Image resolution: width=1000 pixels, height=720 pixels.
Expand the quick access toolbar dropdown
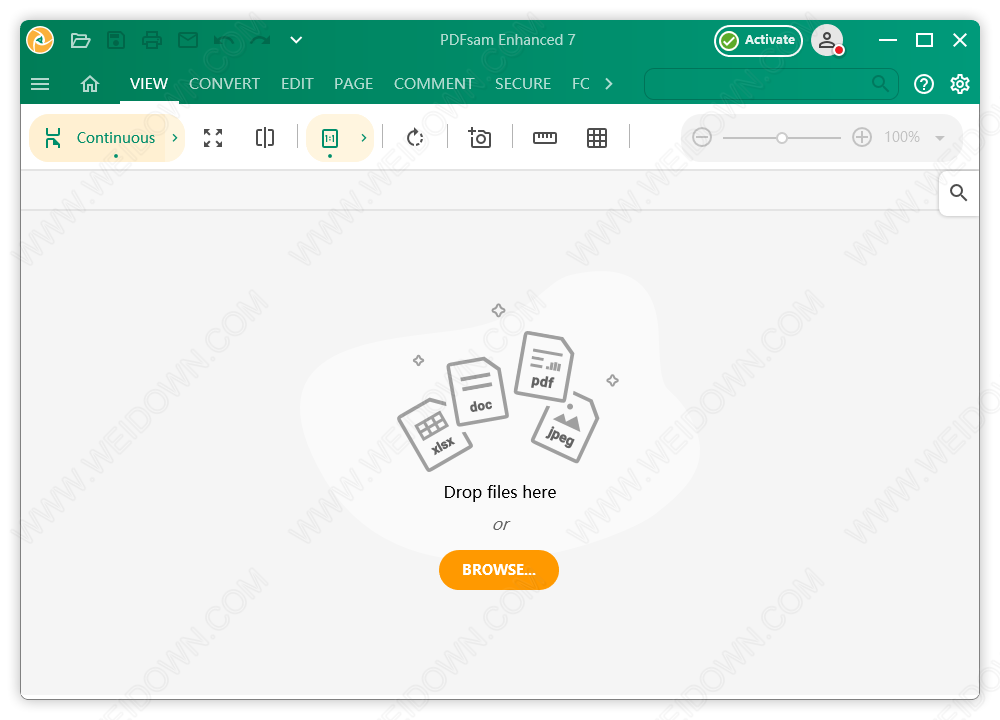pos(296,40)
